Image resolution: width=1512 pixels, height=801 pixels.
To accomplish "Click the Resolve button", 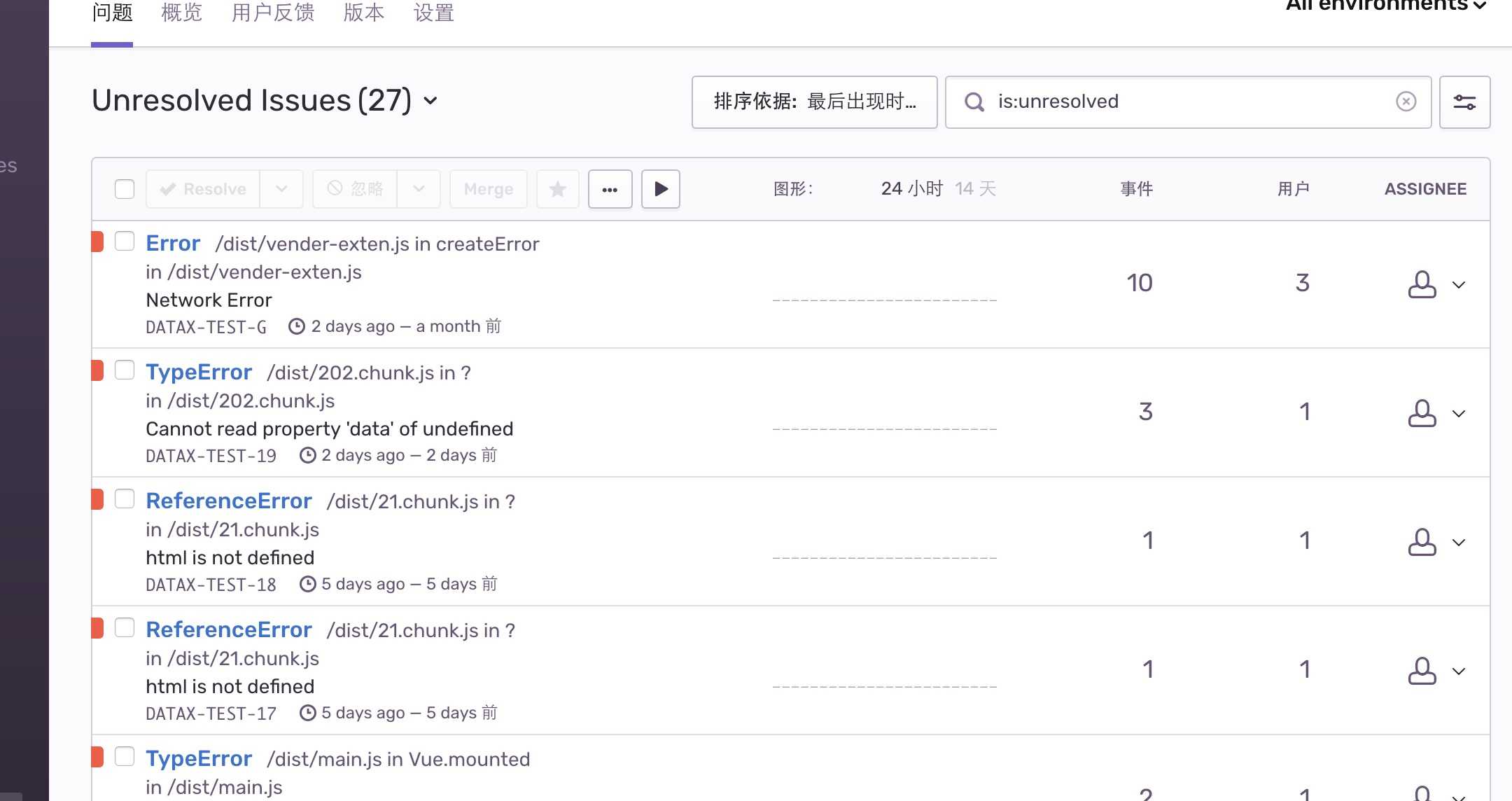I will [x=203, y=189].
